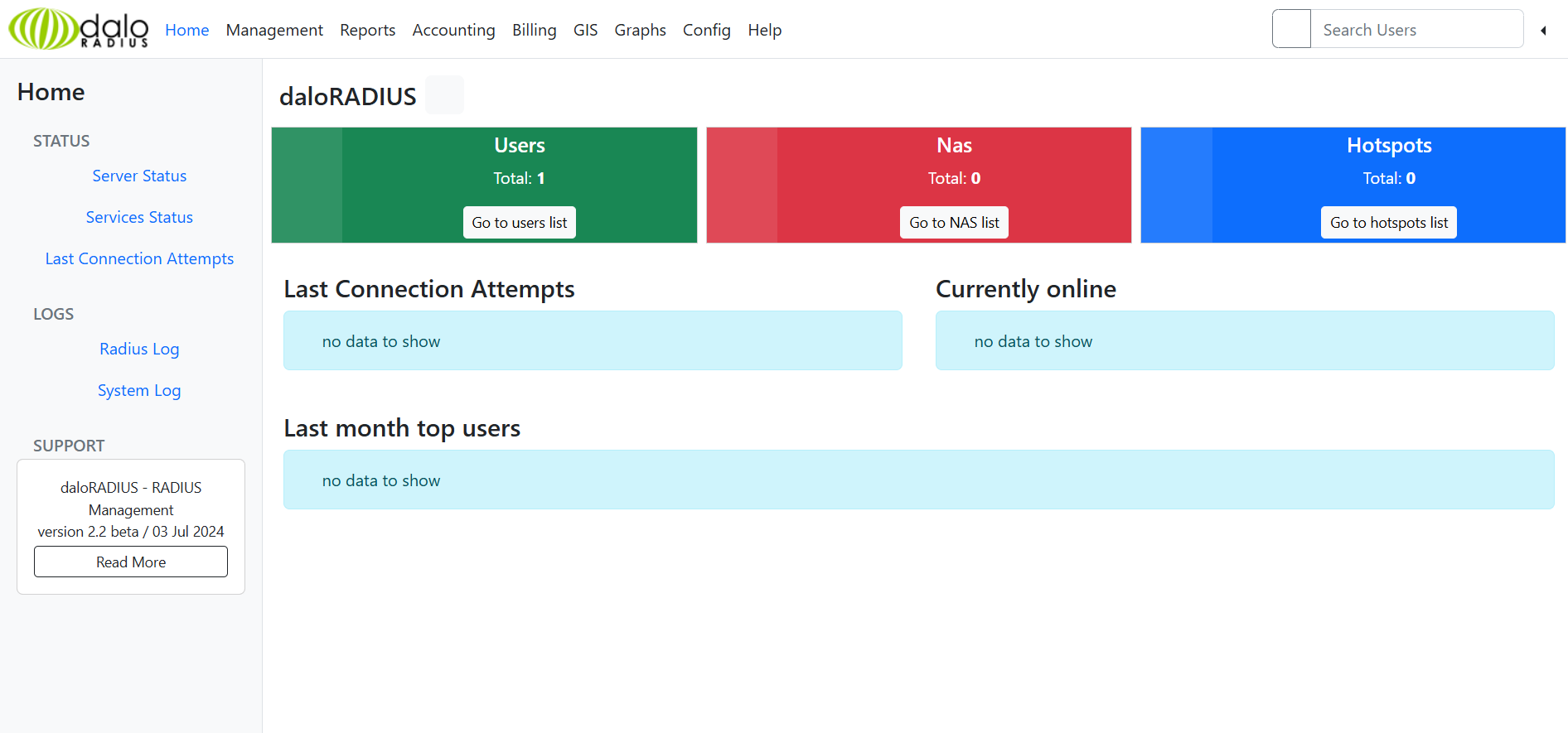
Task: View the Radius Log
Action: [x=139, y=349]
